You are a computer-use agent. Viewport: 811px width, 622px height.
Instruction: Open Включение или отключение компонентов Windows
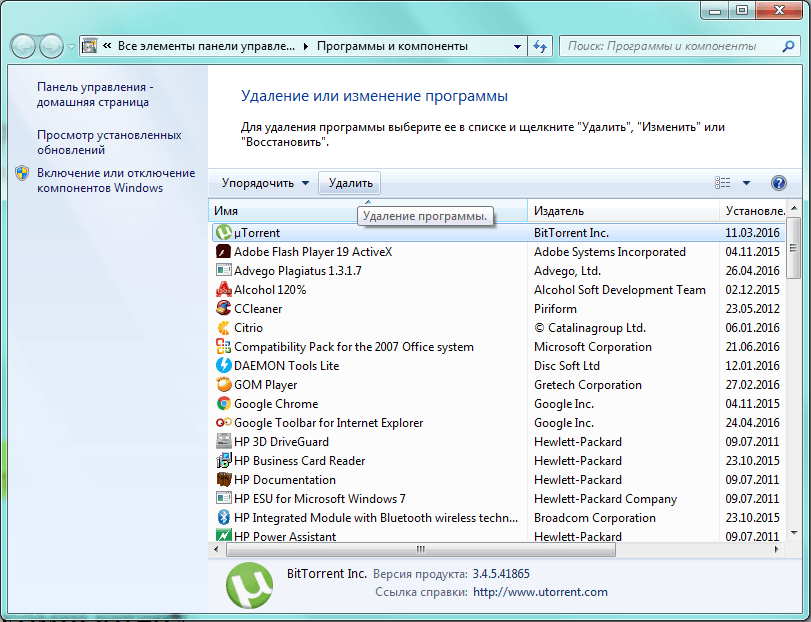coord(116,180)
